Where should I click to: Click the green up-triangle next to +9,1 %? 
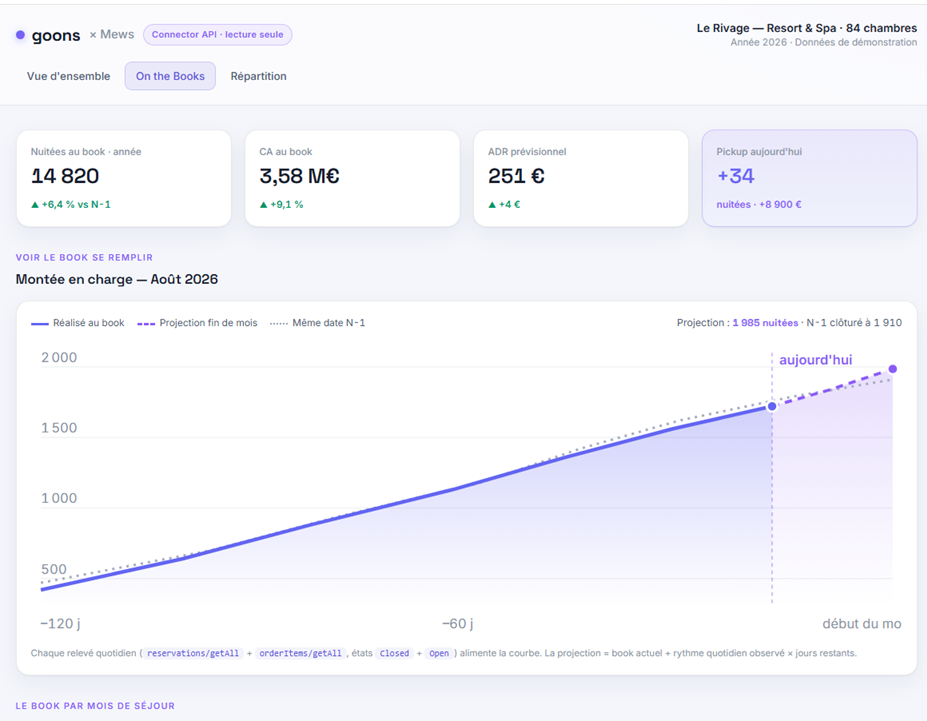tap(263, 204)
